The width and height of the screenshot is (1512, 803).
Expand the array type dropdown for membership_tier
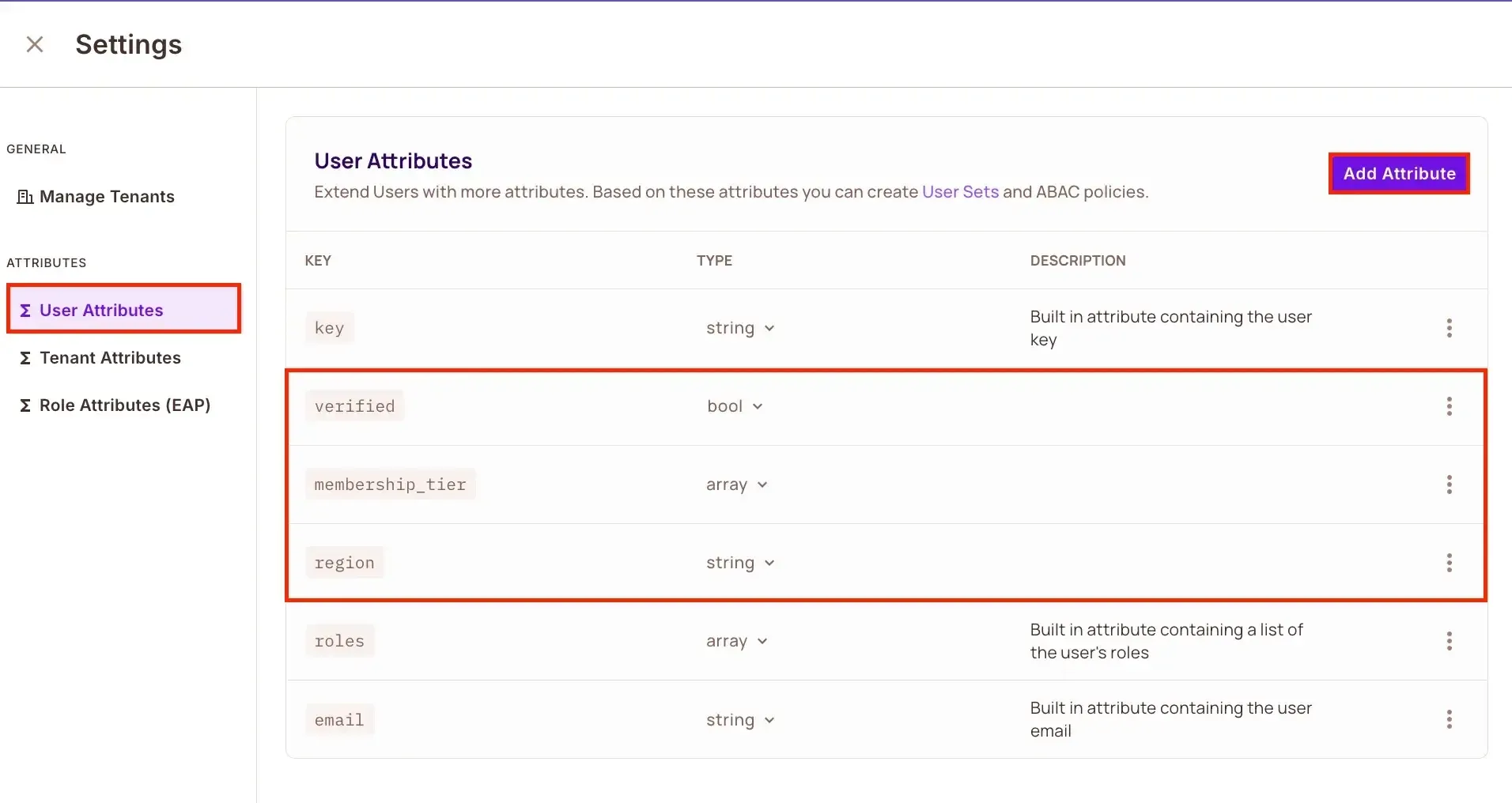click(736, 484)
